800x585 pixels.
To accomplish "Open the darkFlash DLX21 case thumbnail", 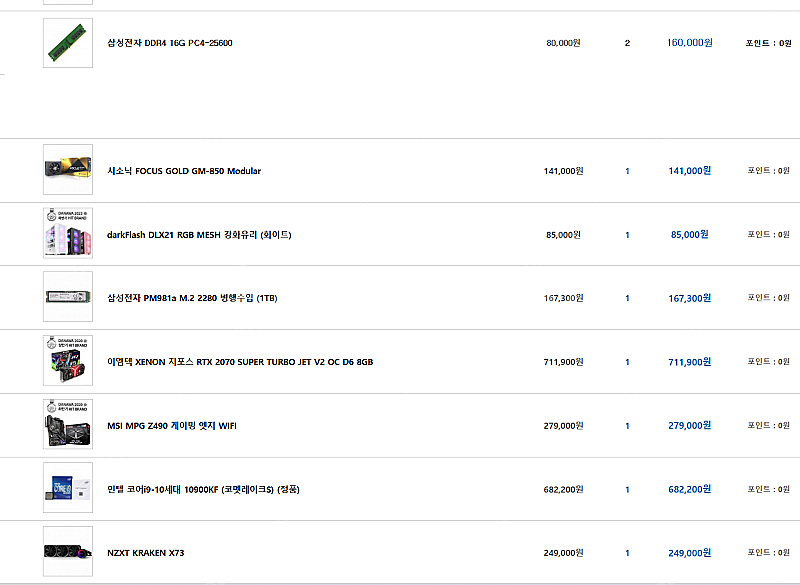I will [68, 233].
